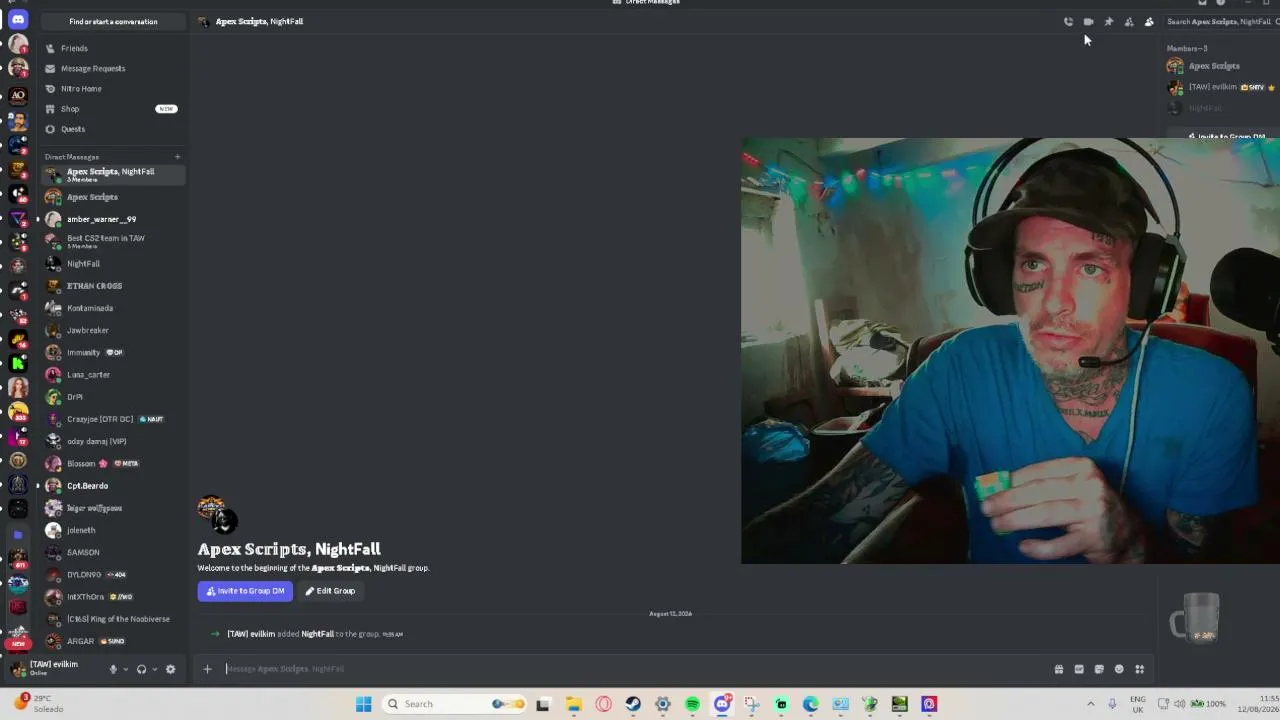The width and height of the screenshot is (1280, 720).
Task: Open Cpt.Beardo conversation
Action: point(113,485)
